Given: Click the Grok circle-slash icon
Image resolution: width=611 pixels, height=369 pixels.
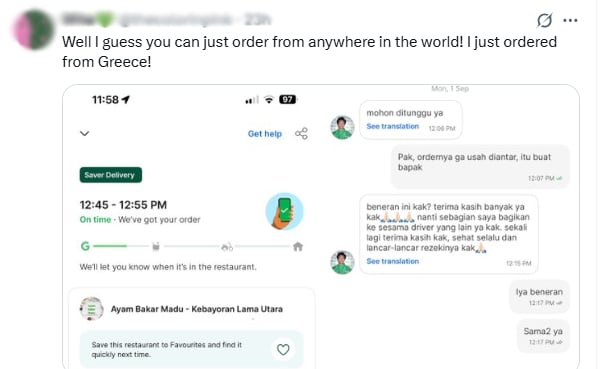Looking at the screenshot, I should pyautogui.click(x=544, y=20).
